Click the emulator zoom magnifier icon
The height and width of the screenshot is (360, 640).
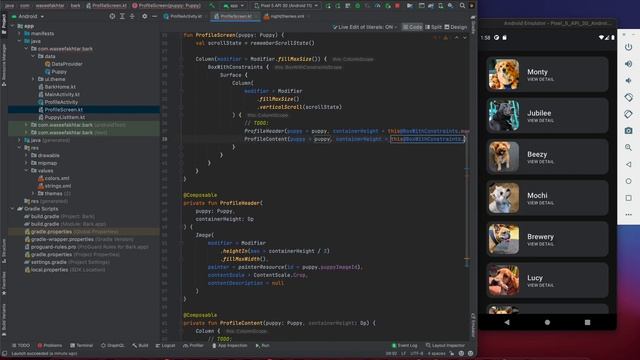pyautogui.click(x=628, y=147)
